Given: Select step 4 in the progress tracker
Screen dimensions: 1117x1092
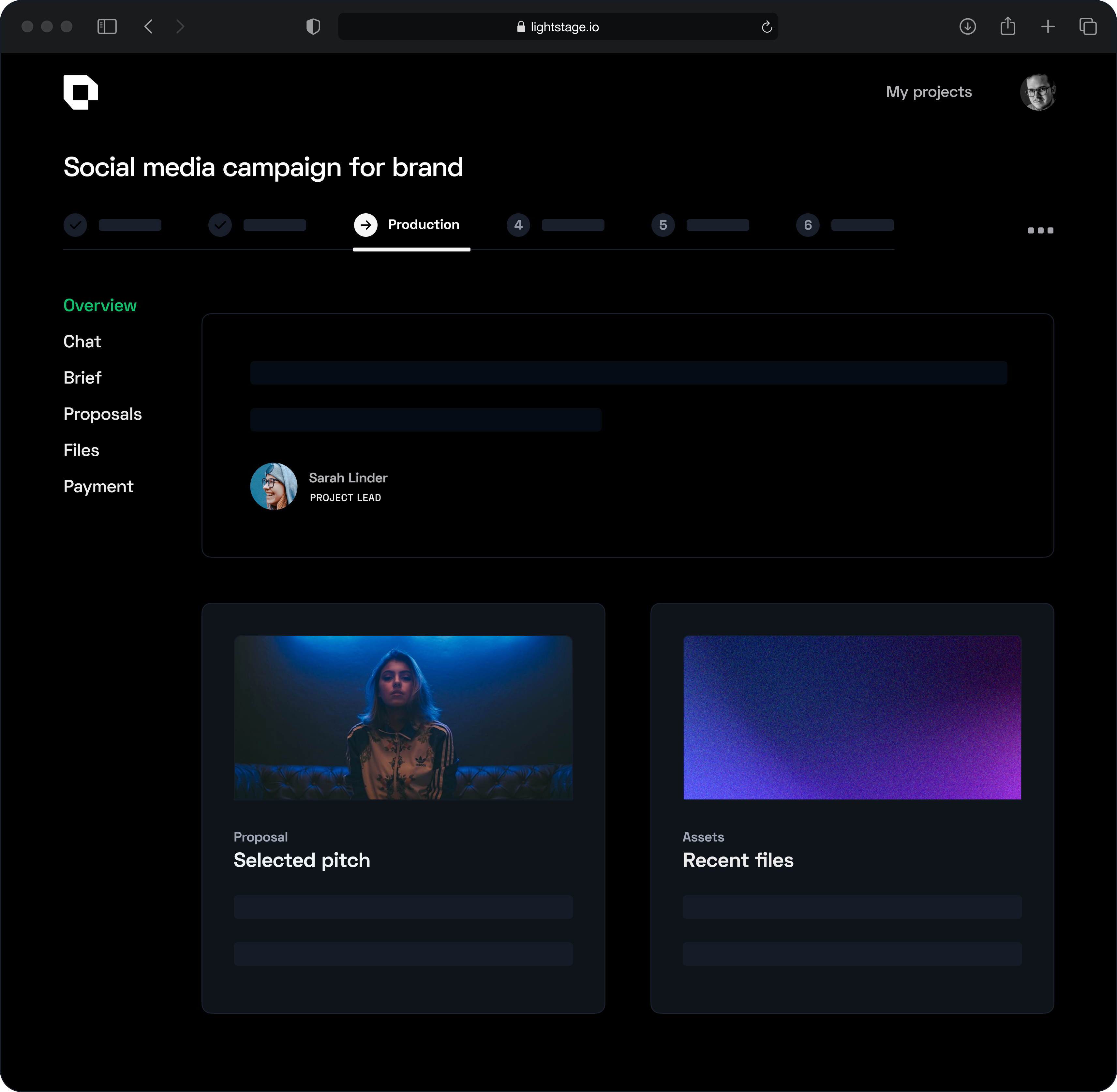Looking at the screenshot, I should point(518,225).
